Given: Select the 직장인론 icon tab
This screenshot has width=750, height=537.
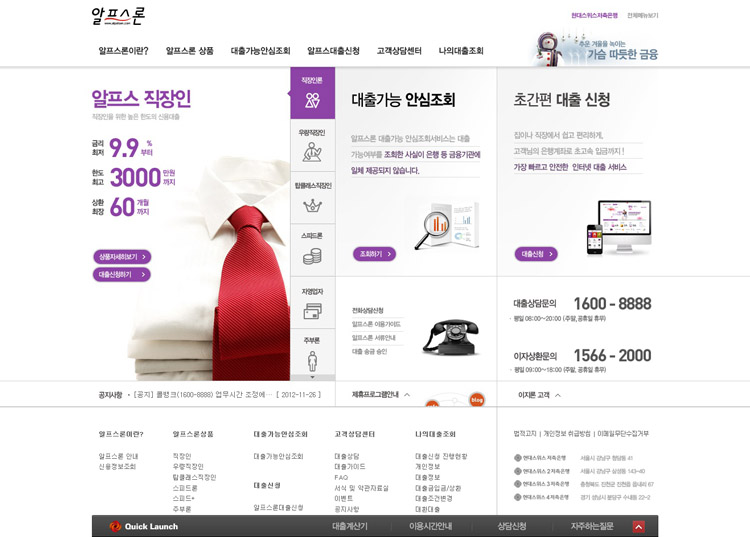Looking at the screenshot, I should [x=312, y=93].
